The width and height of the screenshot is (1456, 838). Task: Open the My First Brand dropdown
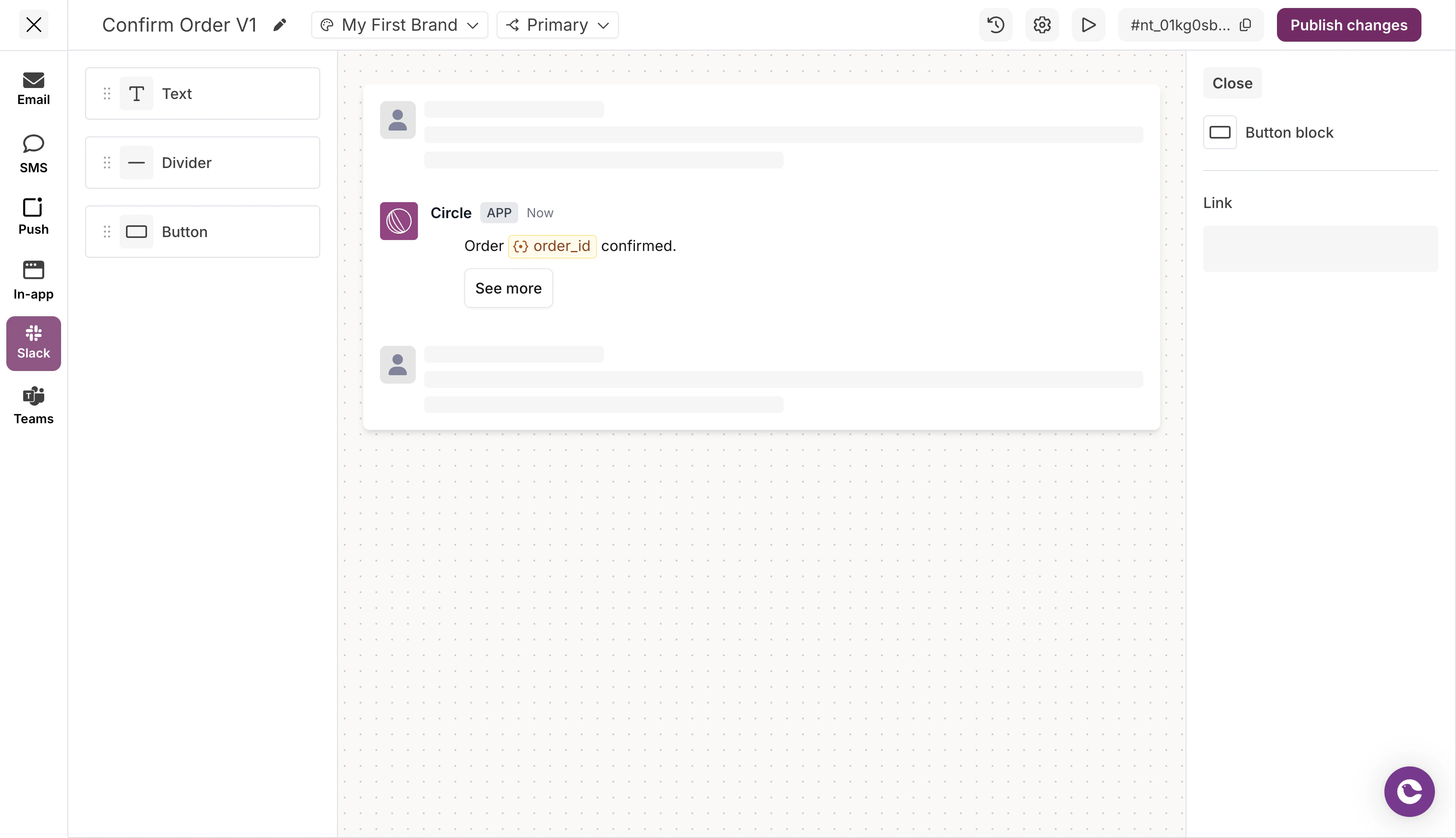[399, 25]
